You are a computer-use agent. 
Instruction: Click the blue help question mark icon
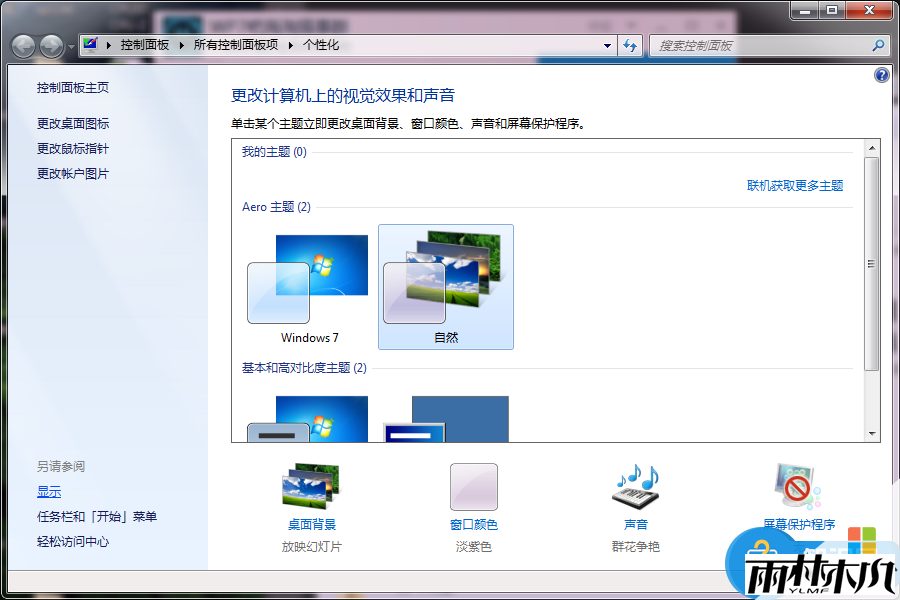[x=881, y=75]
